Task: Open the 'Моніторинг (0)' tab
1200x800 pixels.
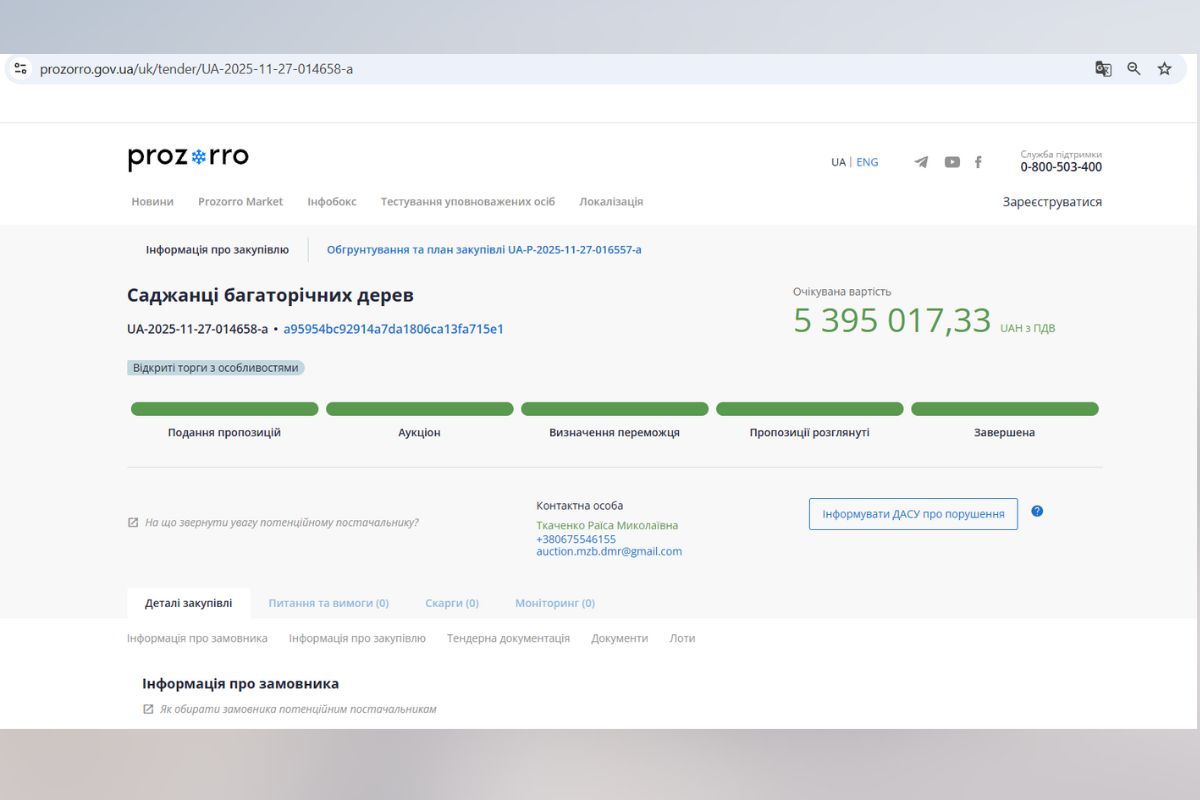Action: click(553, 603)
